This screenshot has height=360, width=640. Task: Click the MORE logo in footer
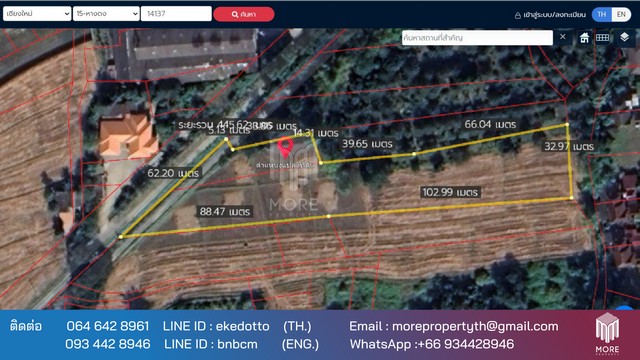click(607, 333)
